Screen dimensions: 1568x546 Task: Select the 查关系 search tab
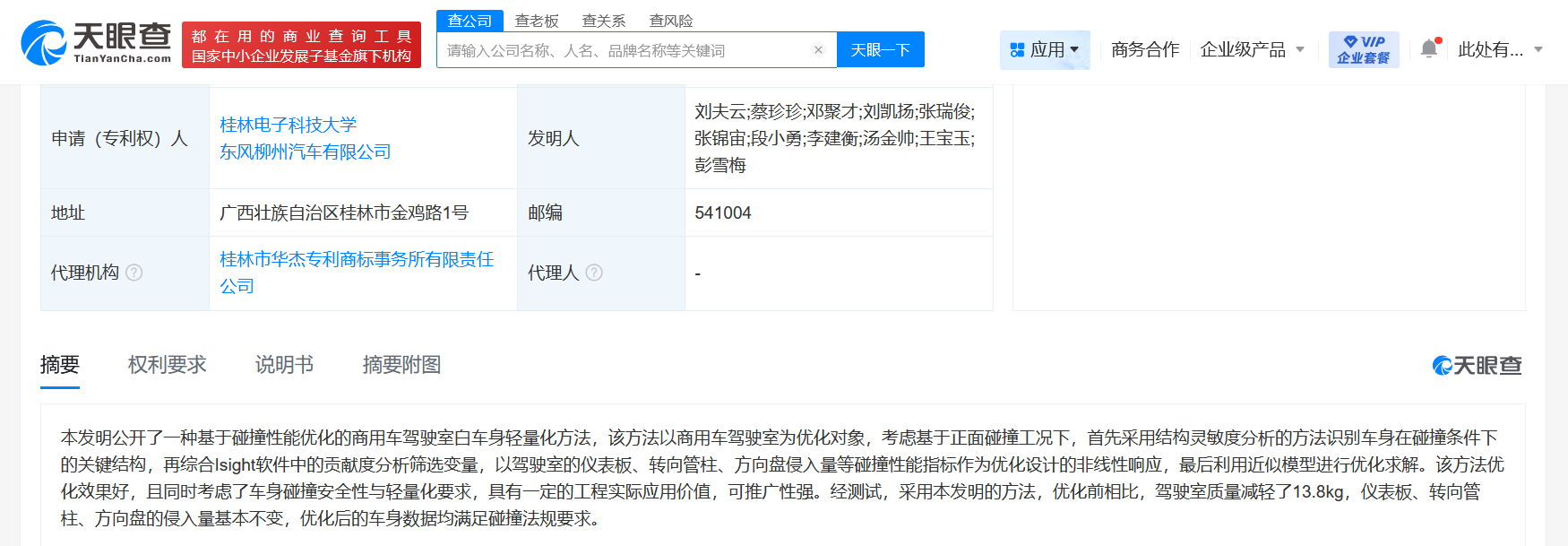pyautogui.click(x=604, y=21)
